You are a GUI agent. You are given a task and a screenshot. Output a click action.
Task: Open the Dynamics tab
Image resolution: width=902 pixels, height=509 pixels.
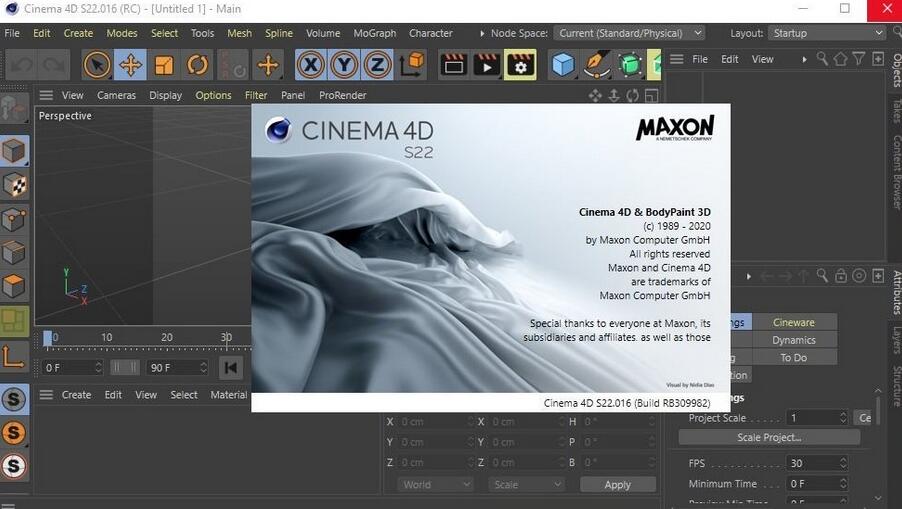(794, 340)
